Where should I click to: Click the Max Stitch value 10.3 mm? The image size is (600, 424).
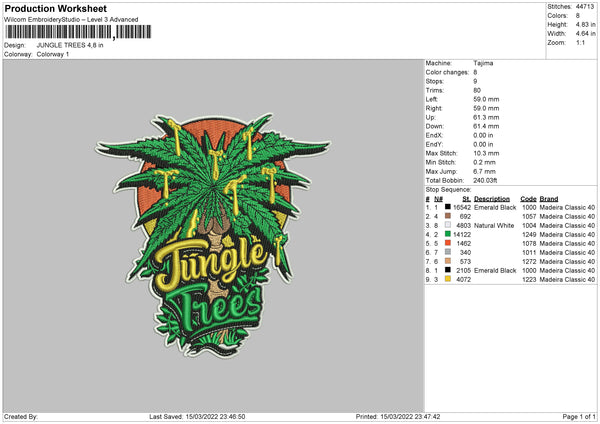(486, 153)
